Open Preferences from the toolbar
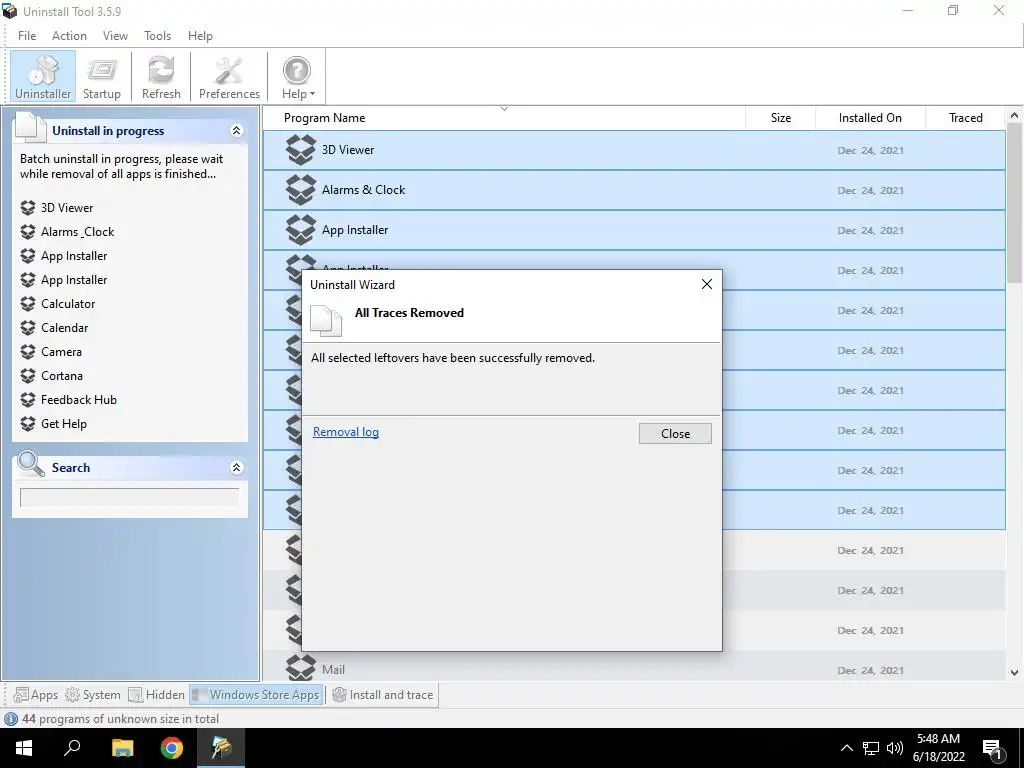Viewport: 1024px width, 768px height. pos(229,76)
